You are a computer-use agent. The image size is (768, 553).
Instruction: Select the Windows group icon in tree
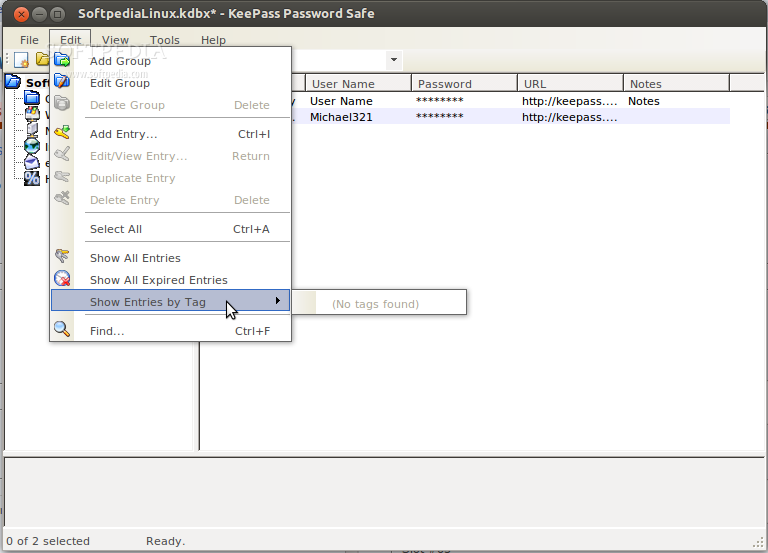[32, 114]
